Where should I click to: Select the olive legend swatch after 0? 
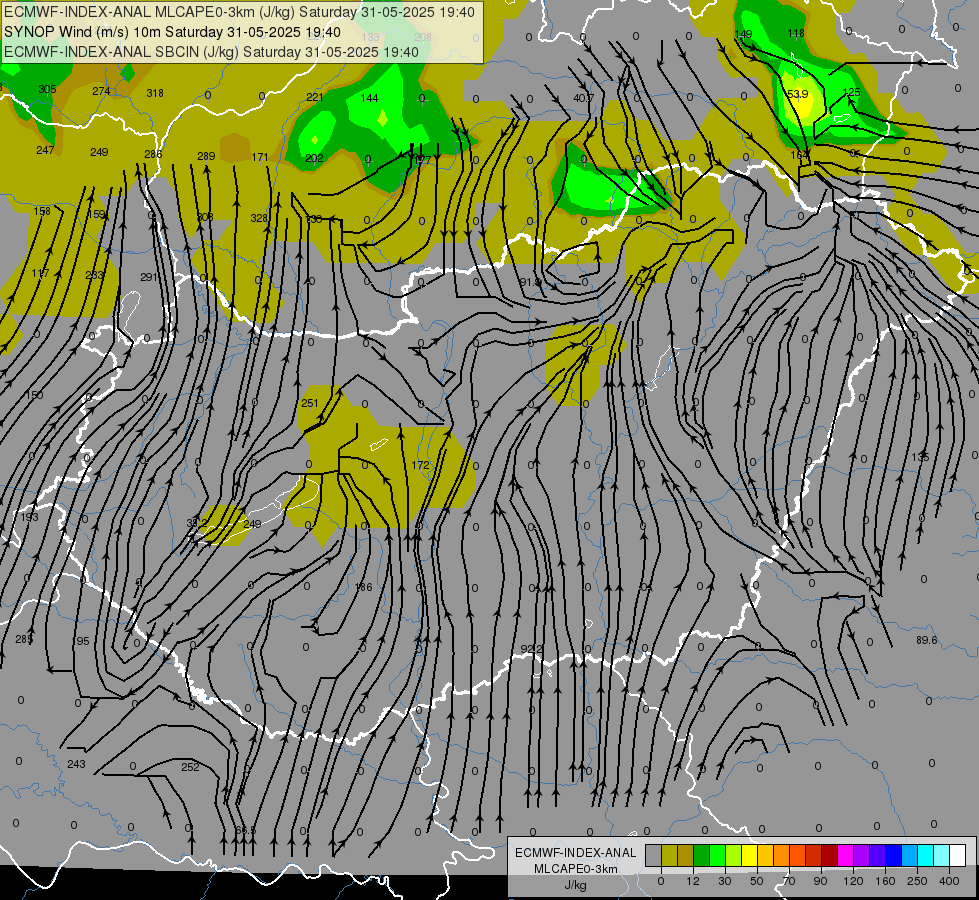coord(669,856)
